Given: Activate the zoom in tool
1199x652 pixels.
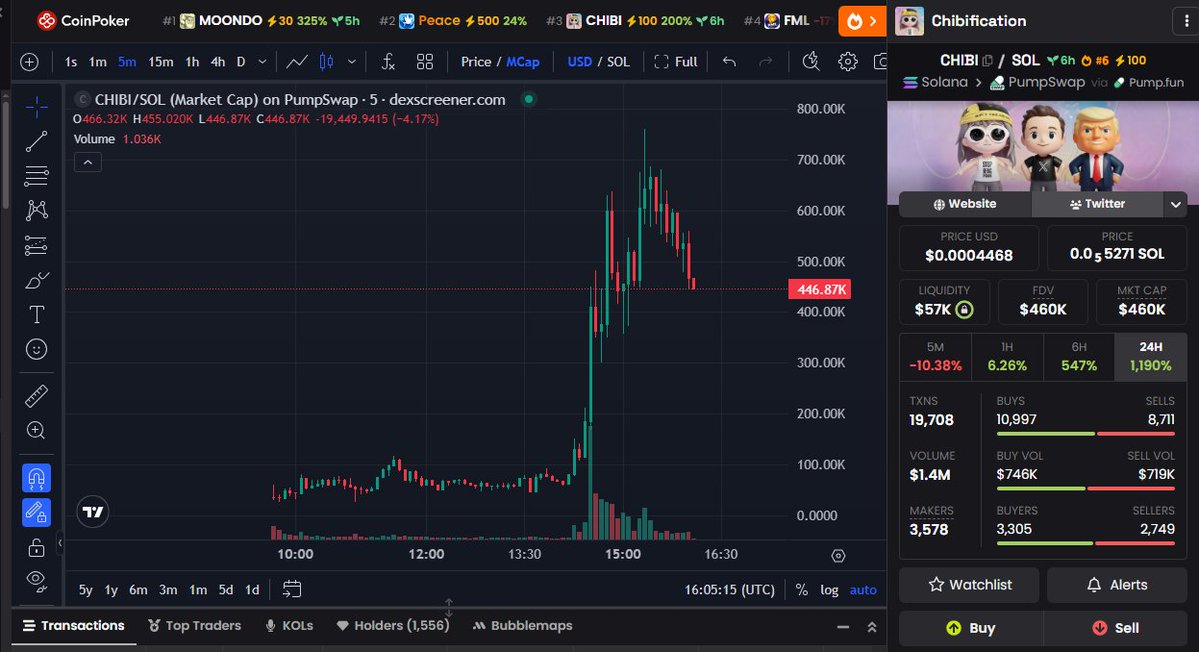Looking at the screenshot, I should point(36,430).
